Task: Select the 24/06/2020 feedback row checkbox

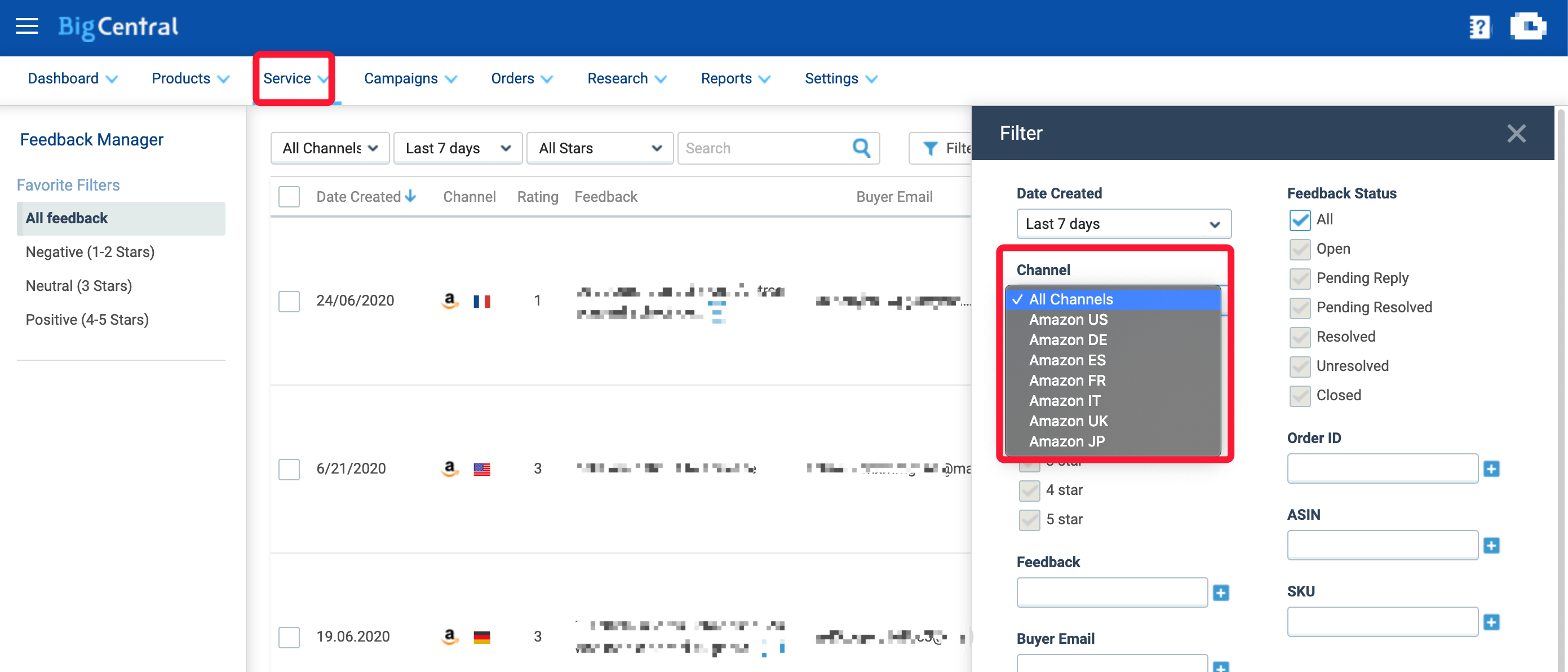Action: (x=289, y=301)
